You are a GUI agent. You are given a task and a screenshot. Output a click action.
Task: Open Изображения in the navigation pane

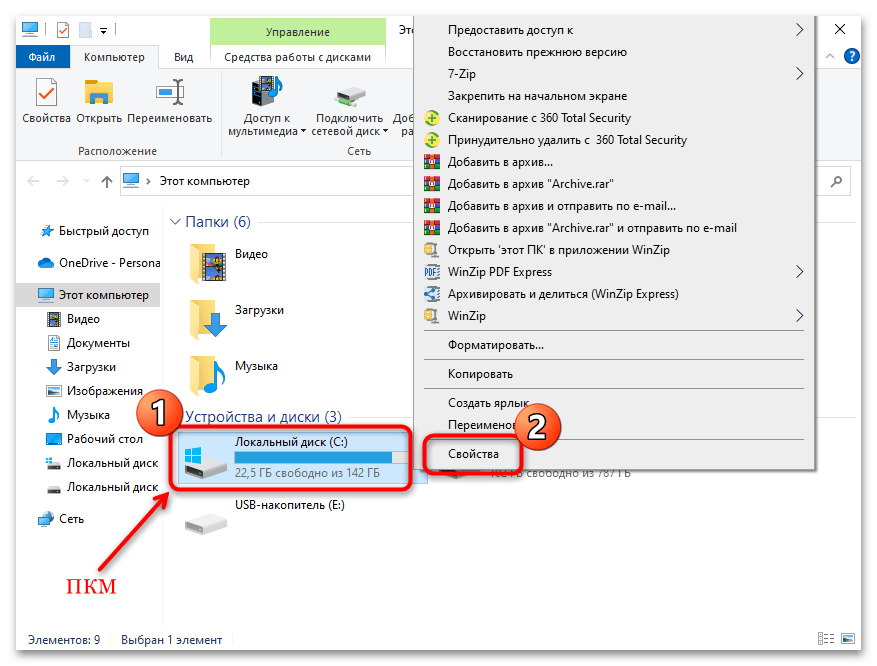[x=94, y=391]
